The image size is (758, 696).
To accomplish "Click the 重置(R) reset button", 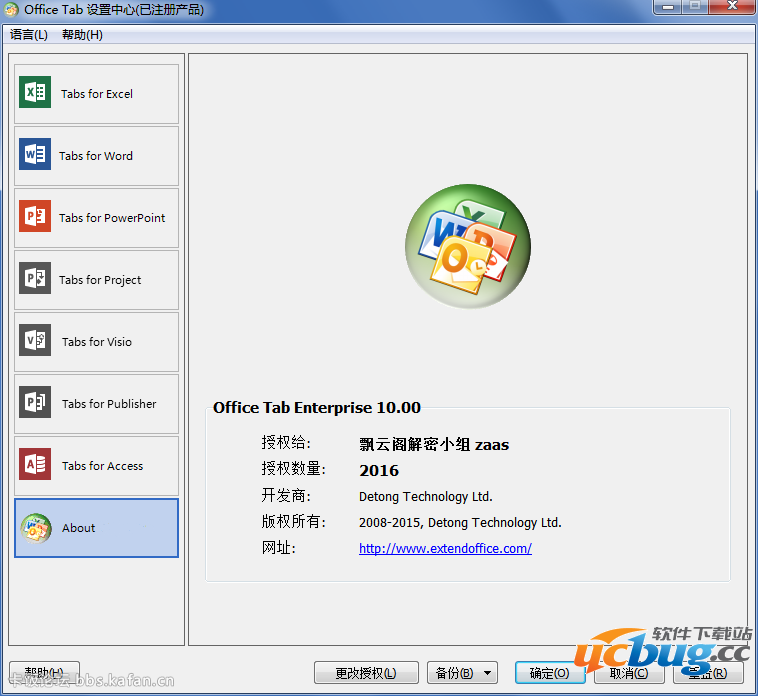I will 708,673.
